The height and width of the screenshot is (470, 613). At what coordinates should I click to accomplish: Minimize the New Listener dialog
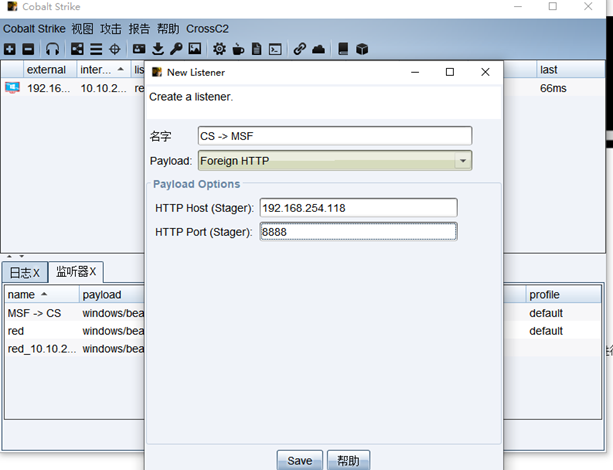point(415,72)
